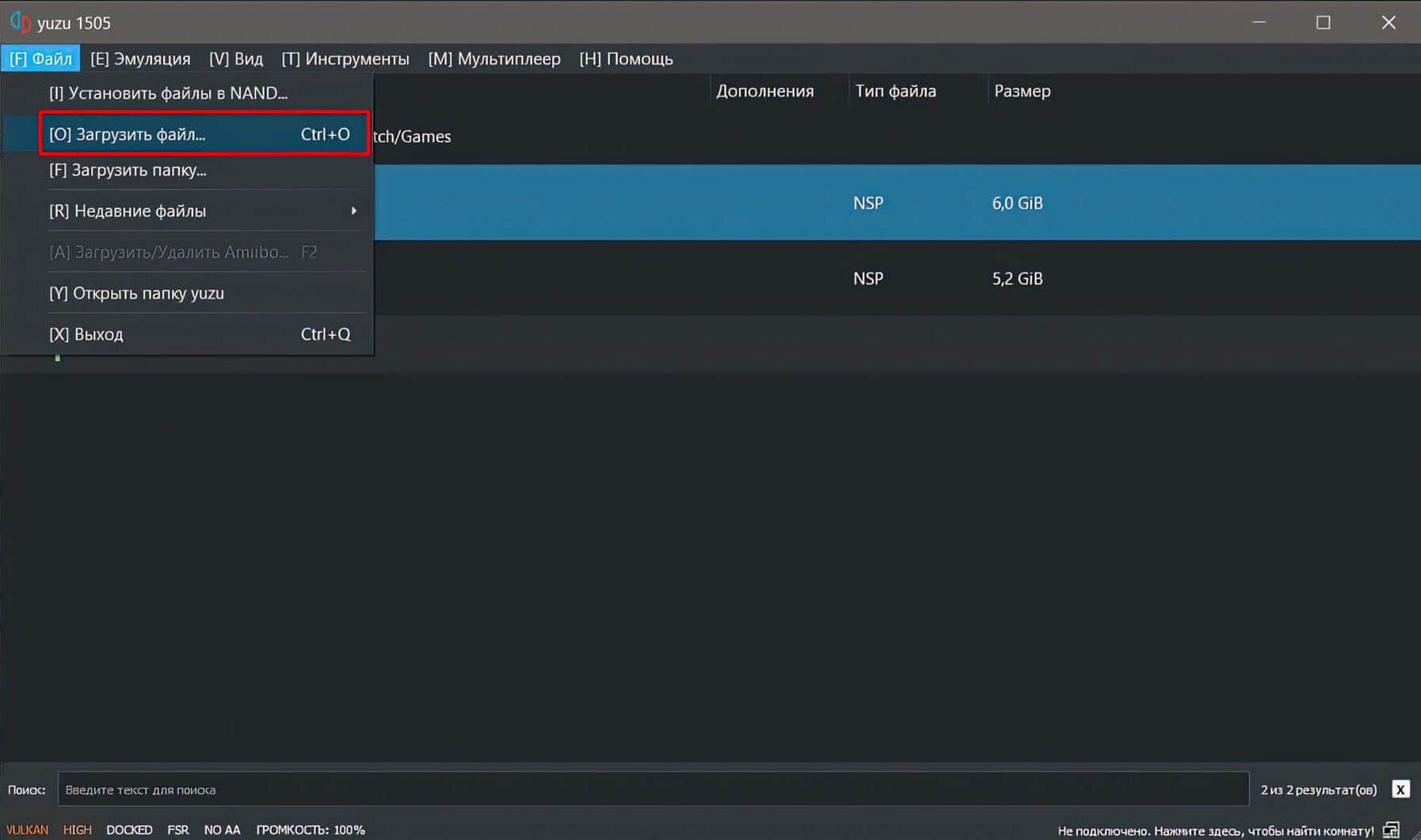
Task: Toggle the VULKAN graphics API indicator
Action: coord(28,830)
